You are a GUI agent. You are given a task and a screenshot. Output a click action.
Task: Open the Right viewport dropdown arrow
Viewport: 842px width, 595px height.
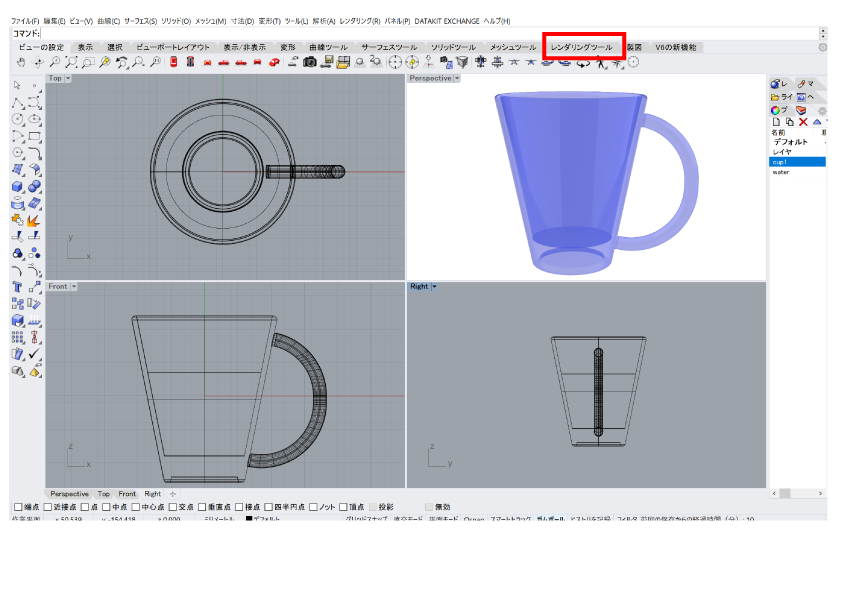[434, 287]
